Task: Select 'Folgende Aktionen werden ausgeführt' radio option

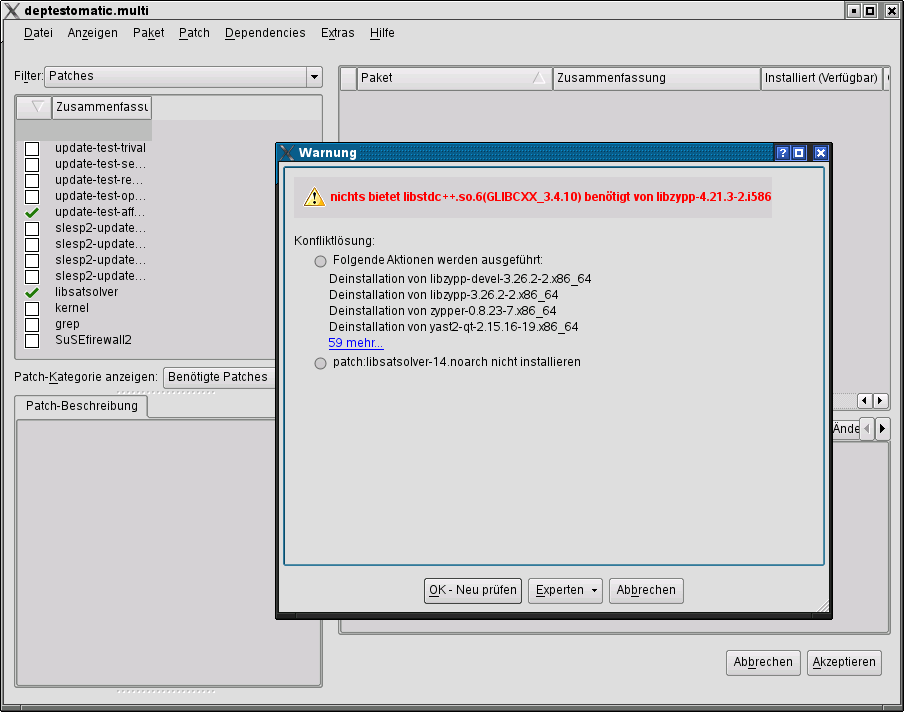Action: pyautogui.click(x=320, y=261)
